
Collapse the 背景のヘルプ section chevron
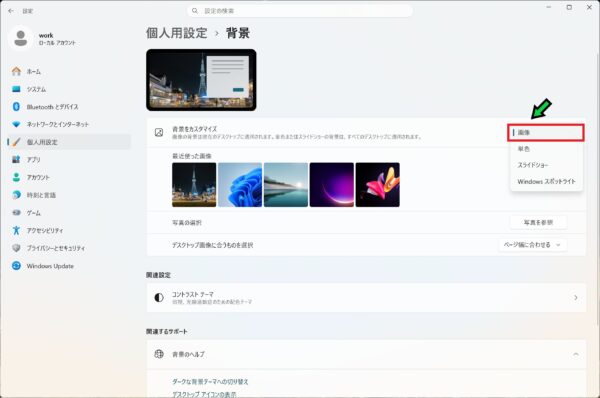tap(576, 354)
